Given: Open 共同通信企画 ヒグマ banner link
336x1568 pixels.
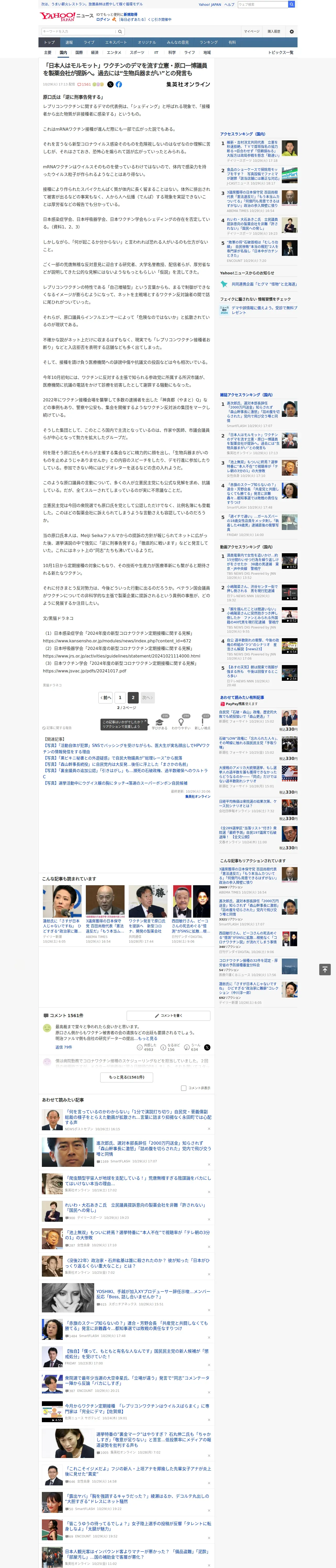Looking at the screenshot, I should [264, 284].
